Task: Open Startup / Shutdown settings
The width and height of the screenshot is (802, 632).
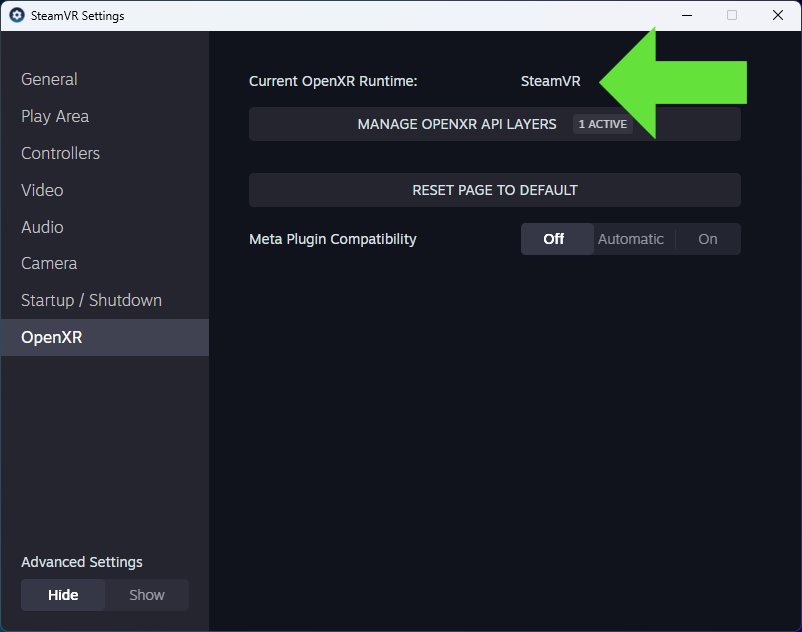Action: click(x=91, y=300)
